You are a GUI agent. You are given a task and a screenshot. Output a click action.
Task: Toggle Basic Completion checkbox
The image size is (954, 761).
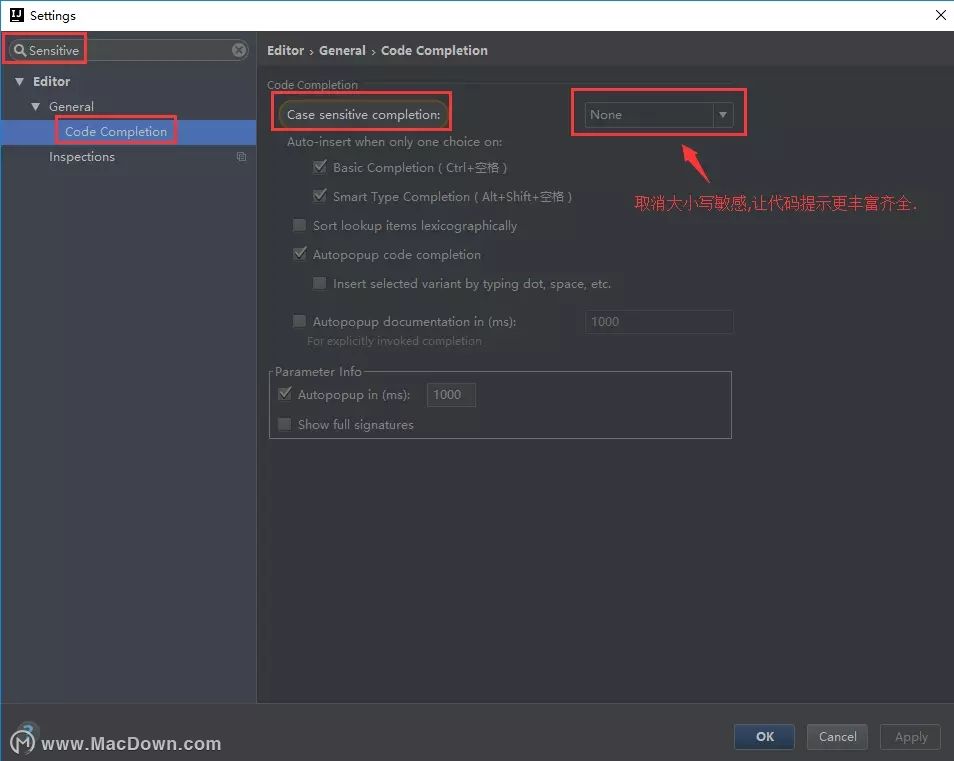[319, 167]
